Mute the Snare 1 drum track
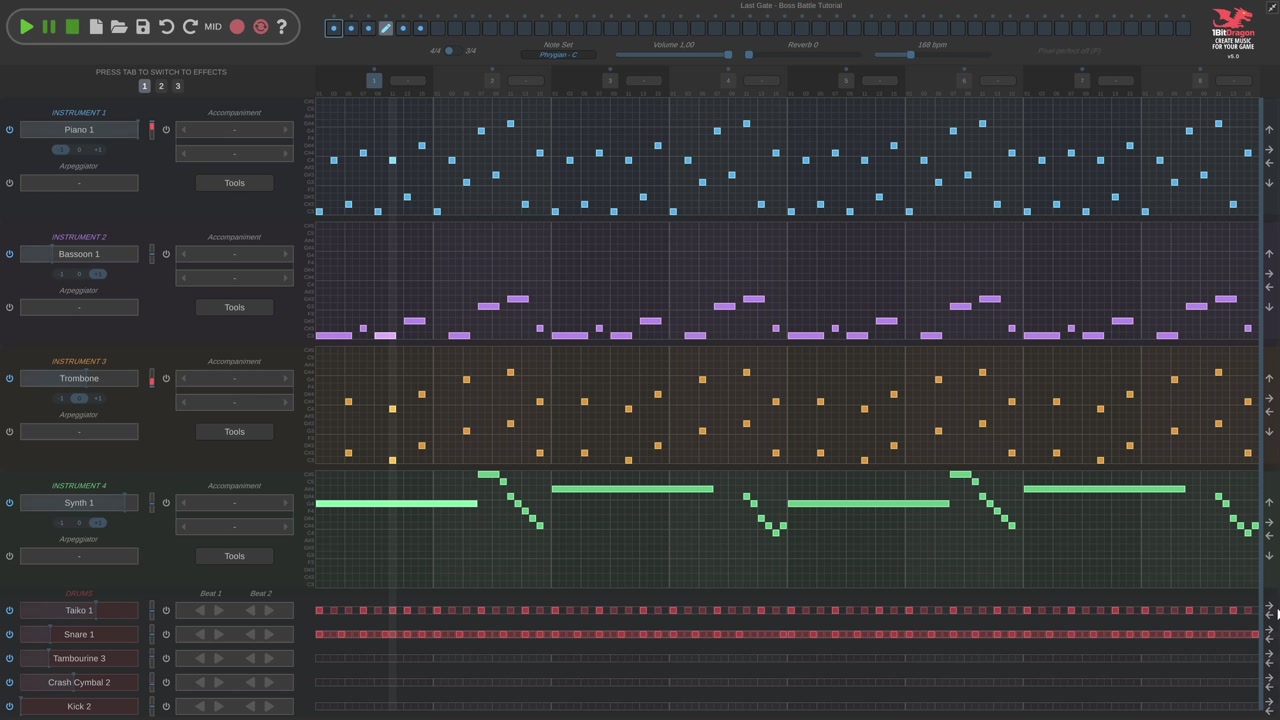The image size is (1280, 720). [10, 634]
